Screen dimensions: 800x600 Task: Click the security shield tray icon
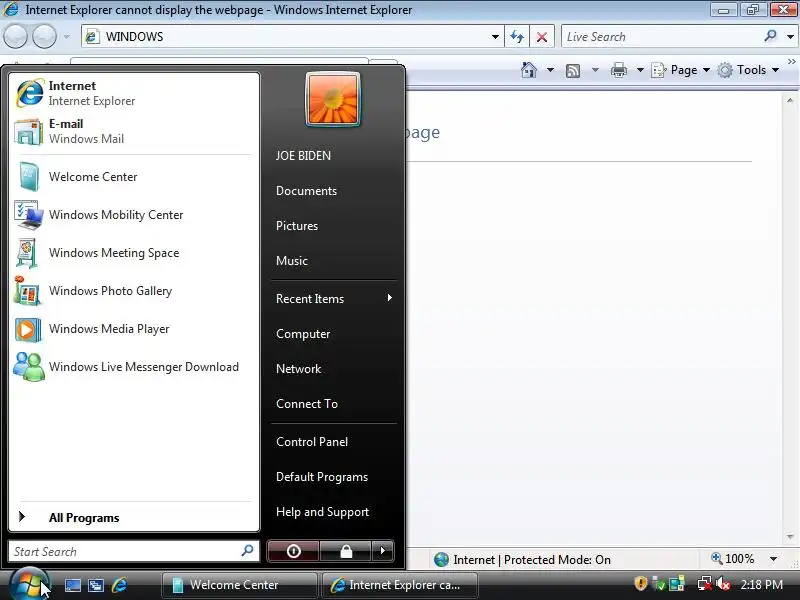[641, 583]
